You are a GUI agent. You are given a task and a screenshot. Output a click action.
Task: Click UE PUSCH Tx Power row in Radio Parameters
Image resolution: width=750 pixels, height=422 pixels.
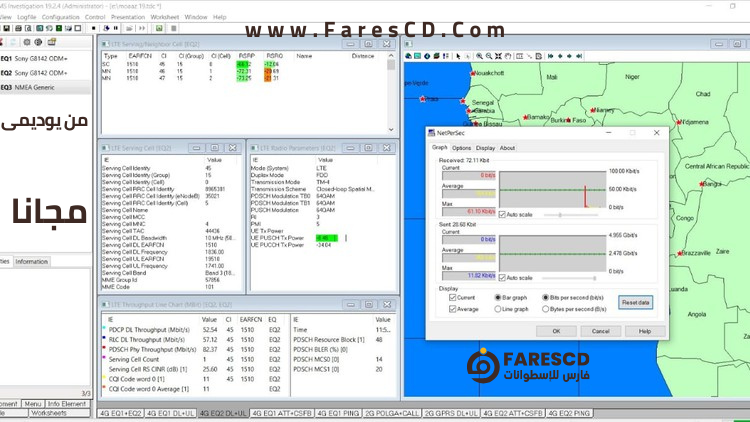click(322, 238)
